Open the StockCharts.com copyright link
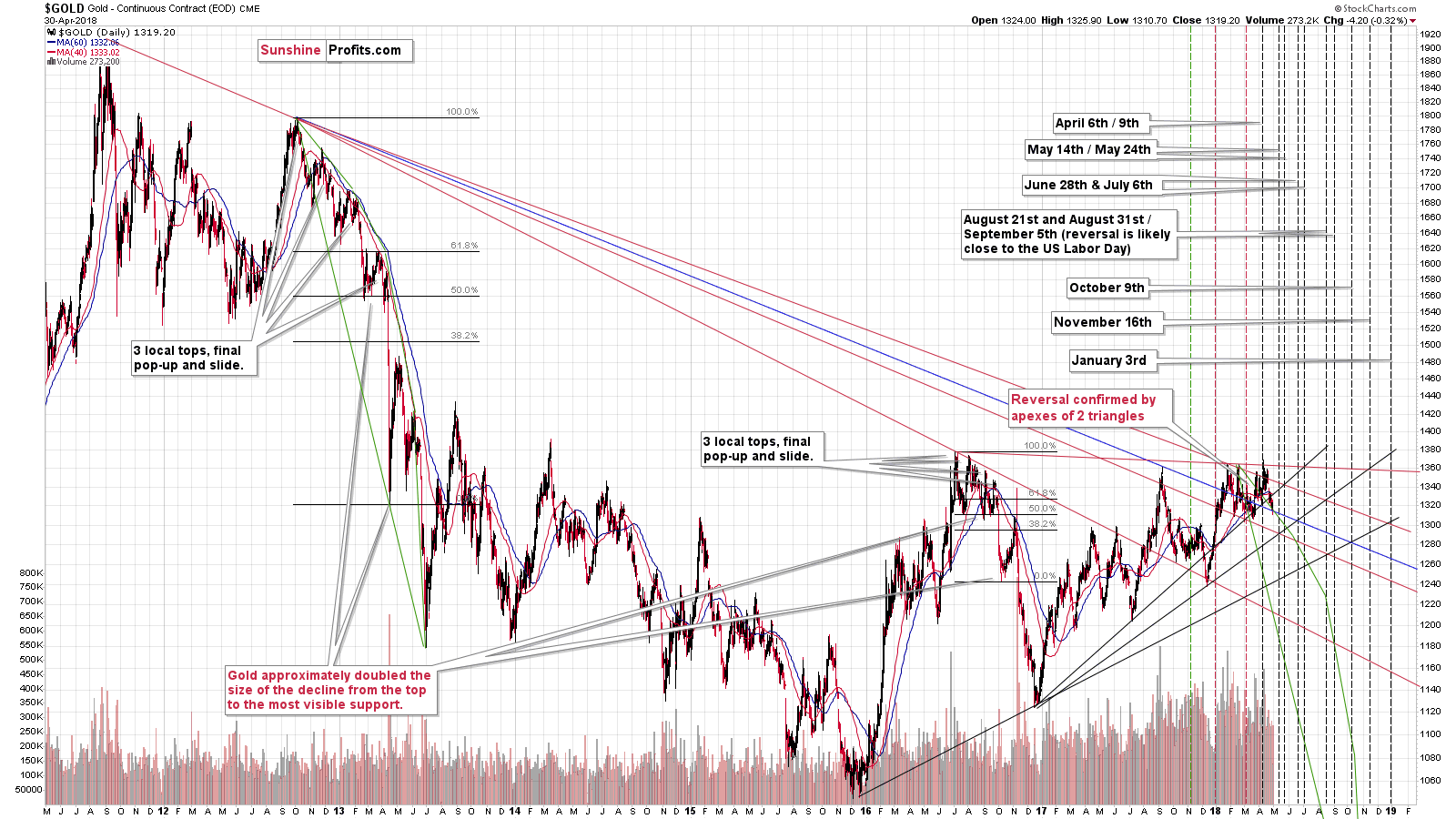 point(1375,8)
